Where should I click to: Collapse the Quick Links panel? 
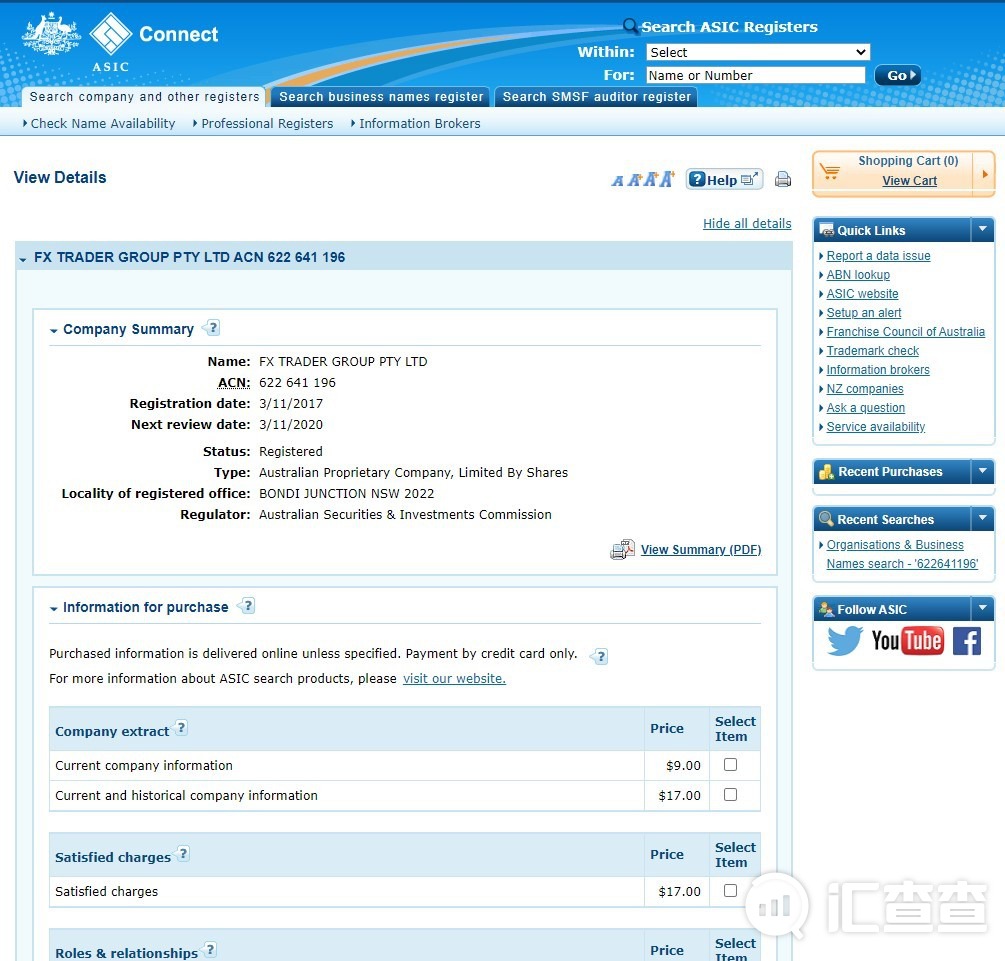[983, 230]
